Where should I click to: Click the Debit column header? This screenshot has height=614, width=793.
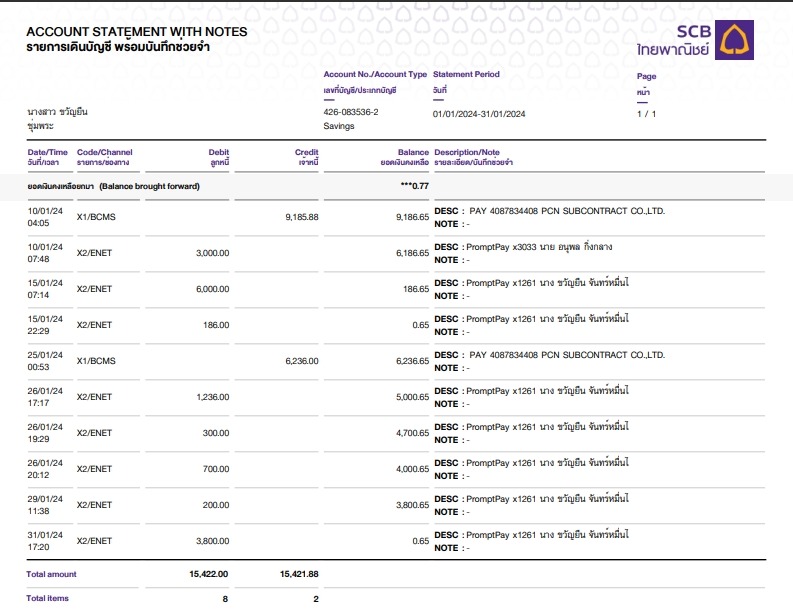point(218,152)
